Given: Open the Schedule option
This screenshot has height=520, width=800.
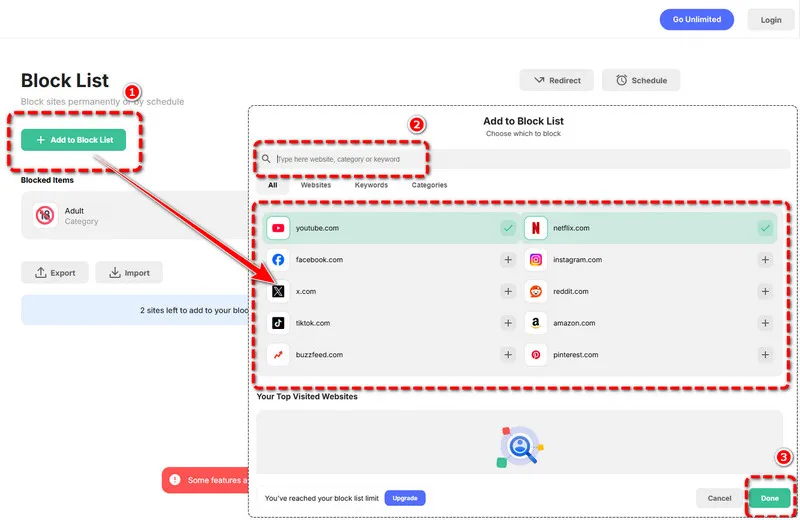Looking at the screenshot, I should tap(641, 80).
